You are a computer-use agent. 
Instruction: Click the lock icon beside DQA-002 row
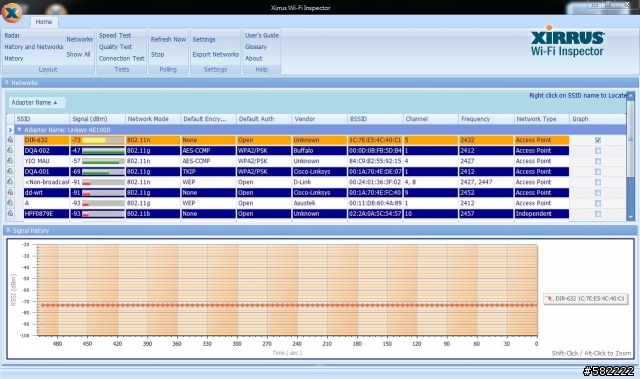coord(10,151)
